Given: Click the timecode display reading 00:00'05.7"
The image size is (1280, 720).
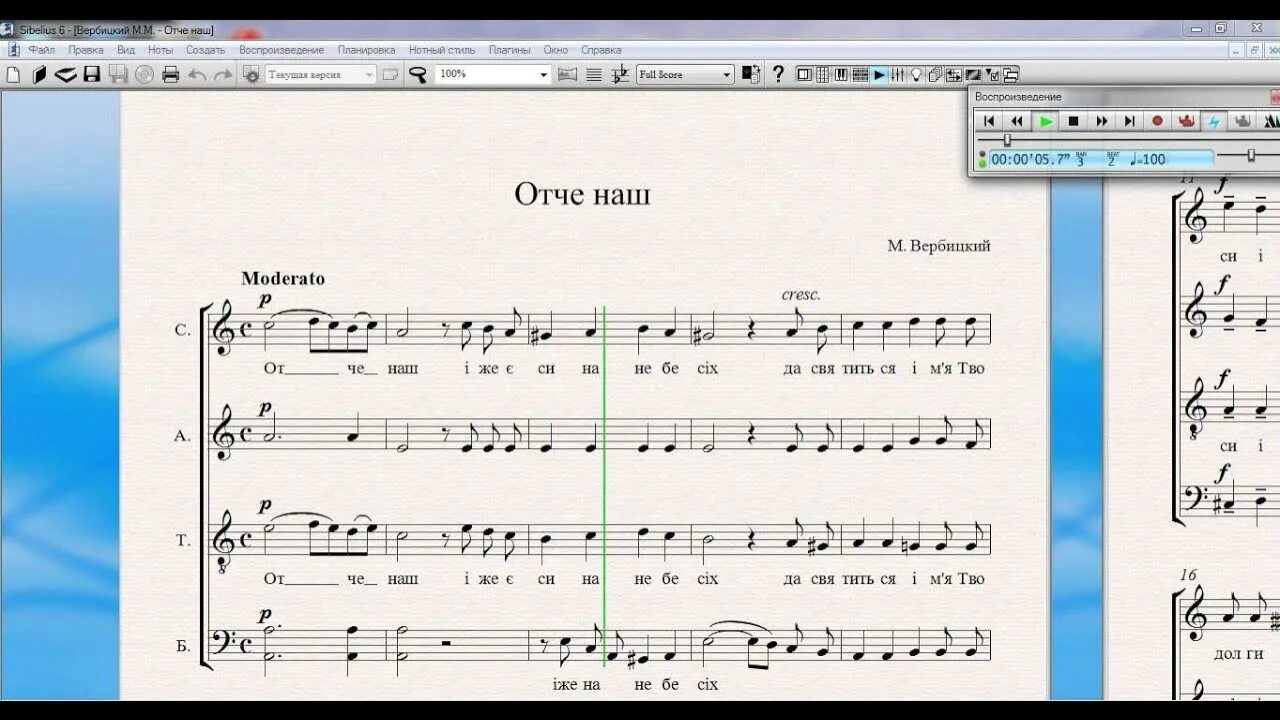Looking at the screenshot, I should [x=1030, y=159].
